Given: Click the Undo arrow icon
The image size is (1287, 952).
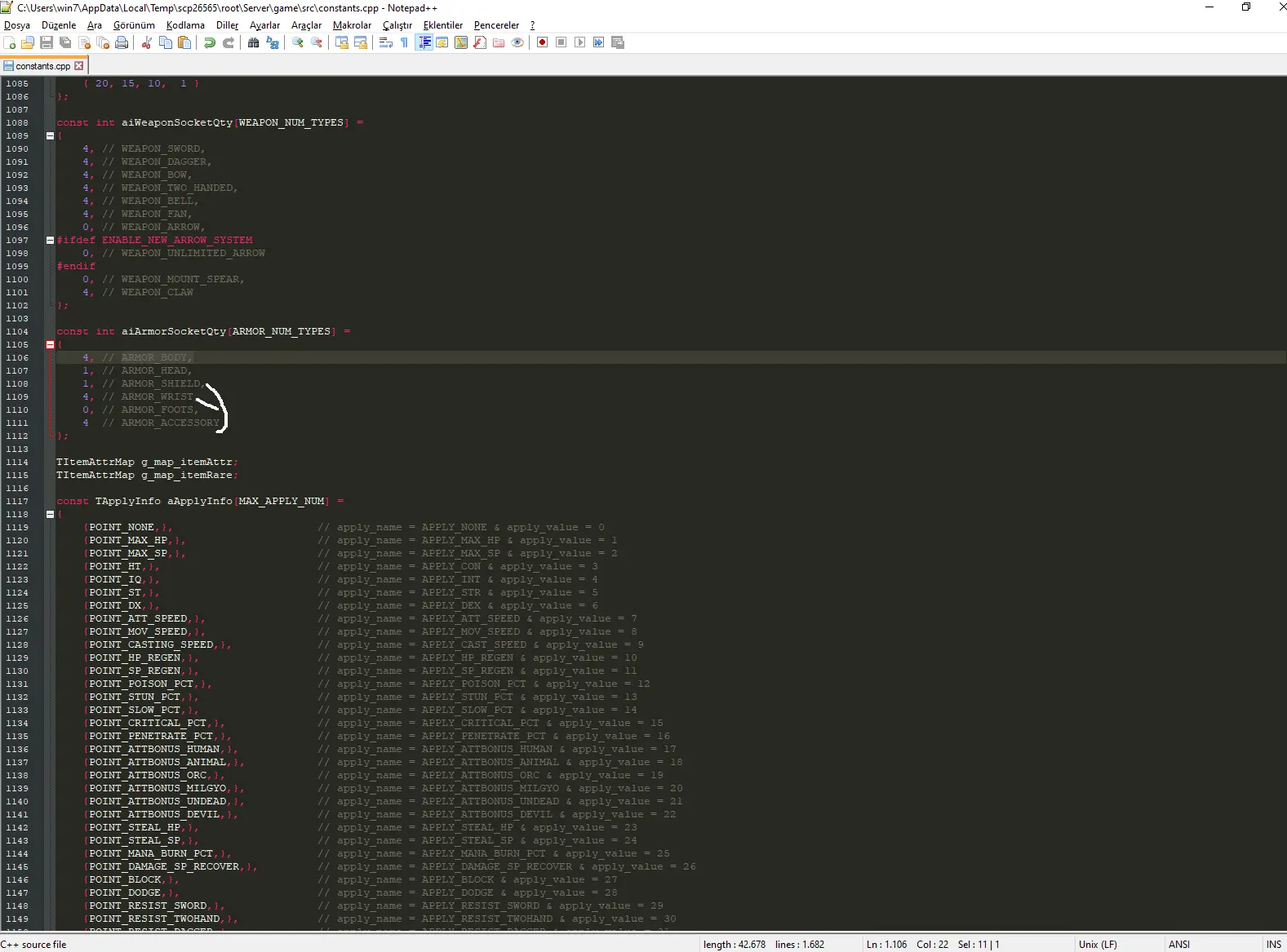Looking at the screenshot, I should pyautogui.click(x=210, y=42).
